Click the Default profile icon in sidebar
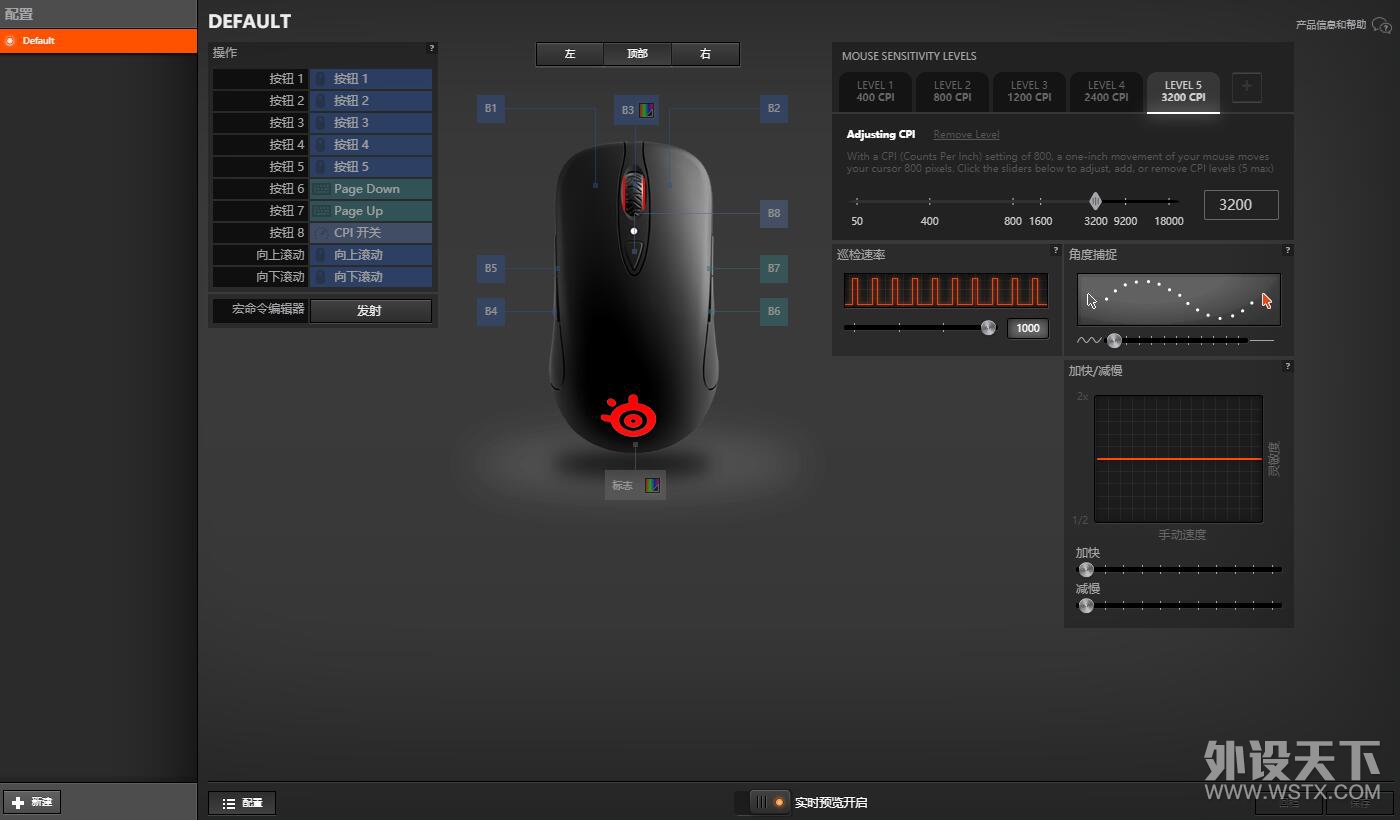This screenshot has height=820, width=1400. 10,41
